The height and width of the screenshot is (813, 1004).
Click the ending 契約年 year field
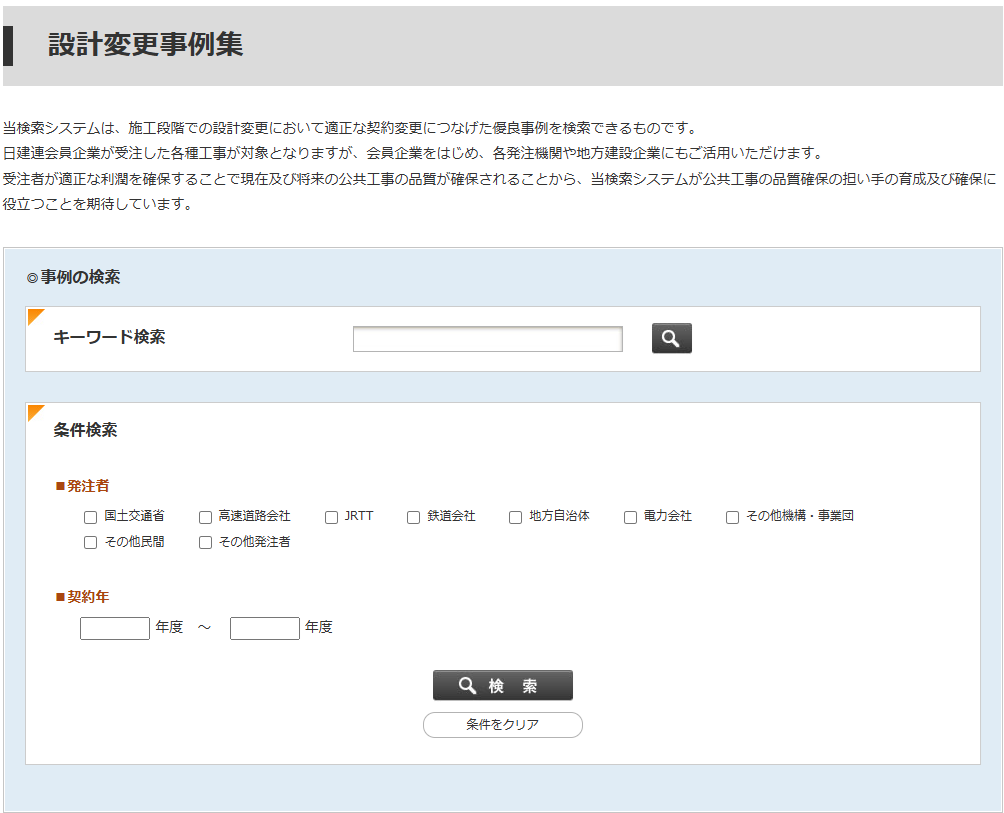click(x=264, y=628)
